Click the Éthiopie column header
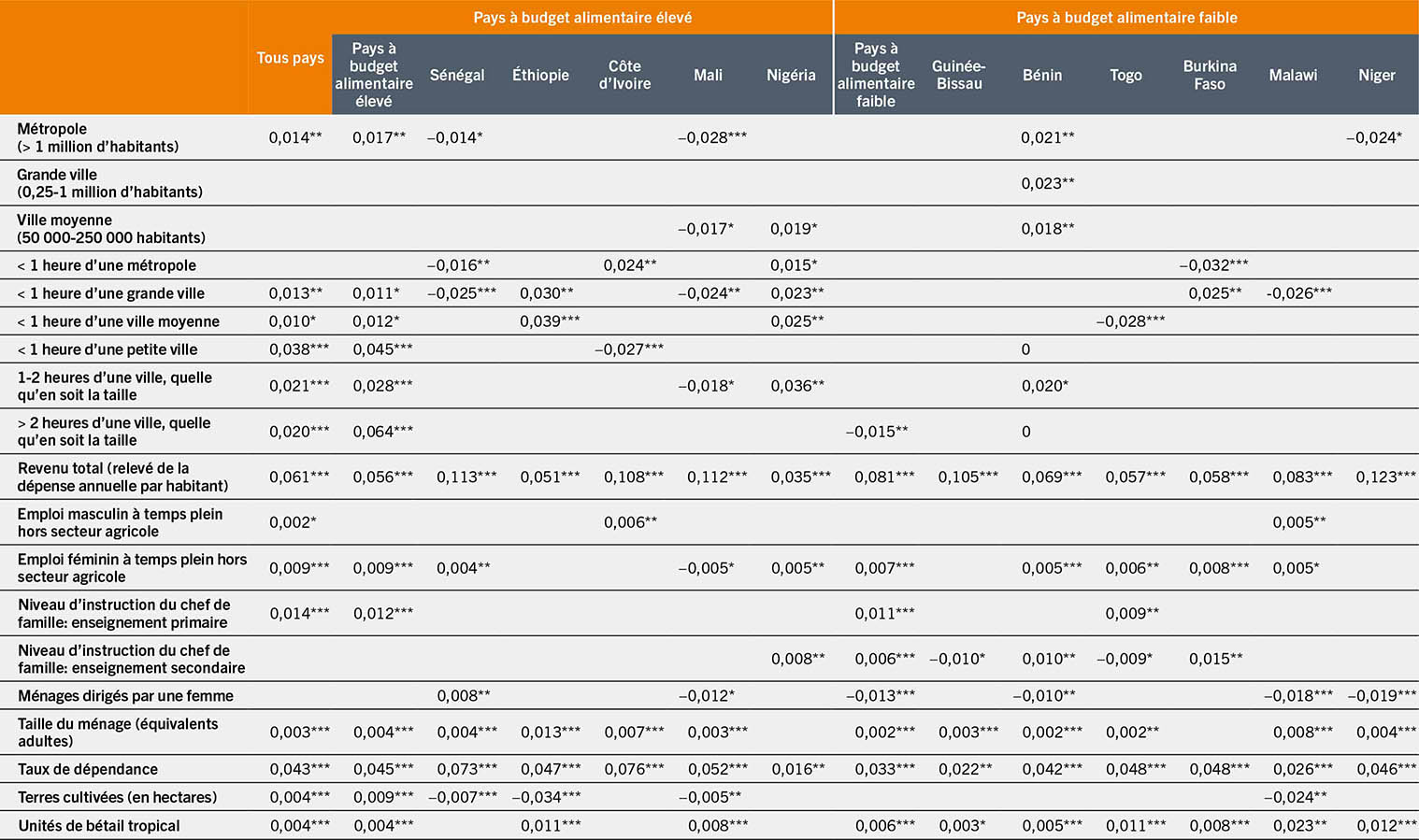 click(540, 75)
